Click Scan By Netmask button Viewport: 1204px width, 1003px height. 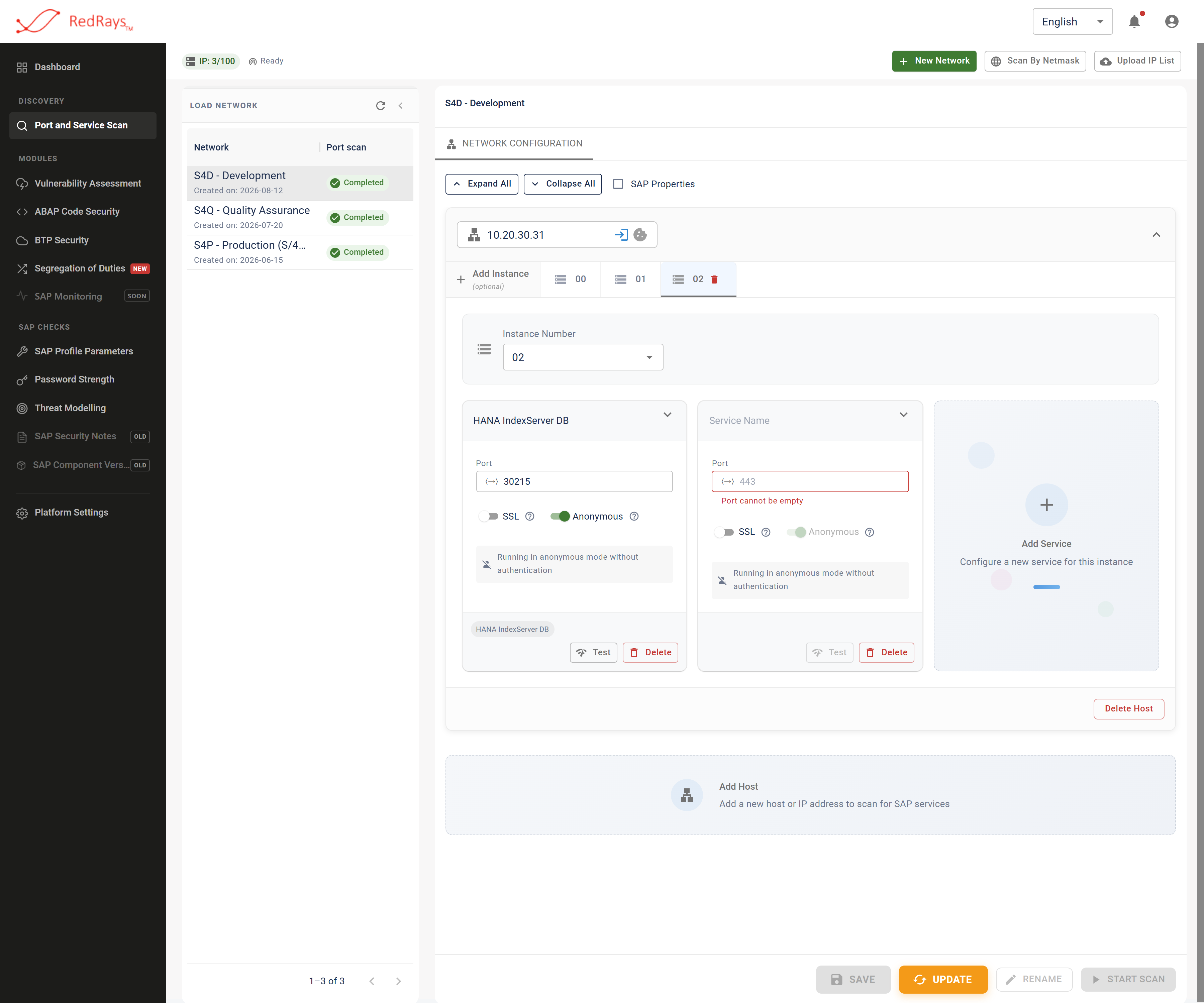coord(1035,61)
